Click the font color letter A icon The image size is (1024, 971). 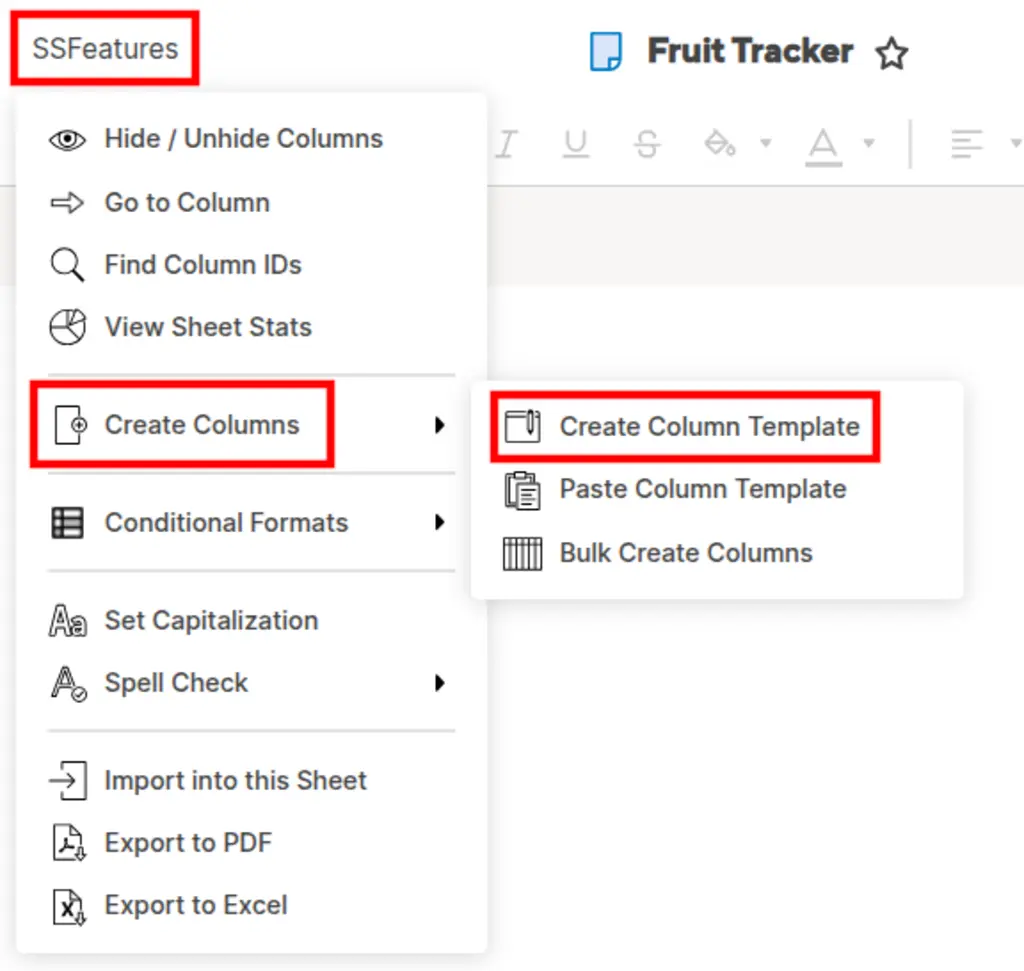[823, 144]
